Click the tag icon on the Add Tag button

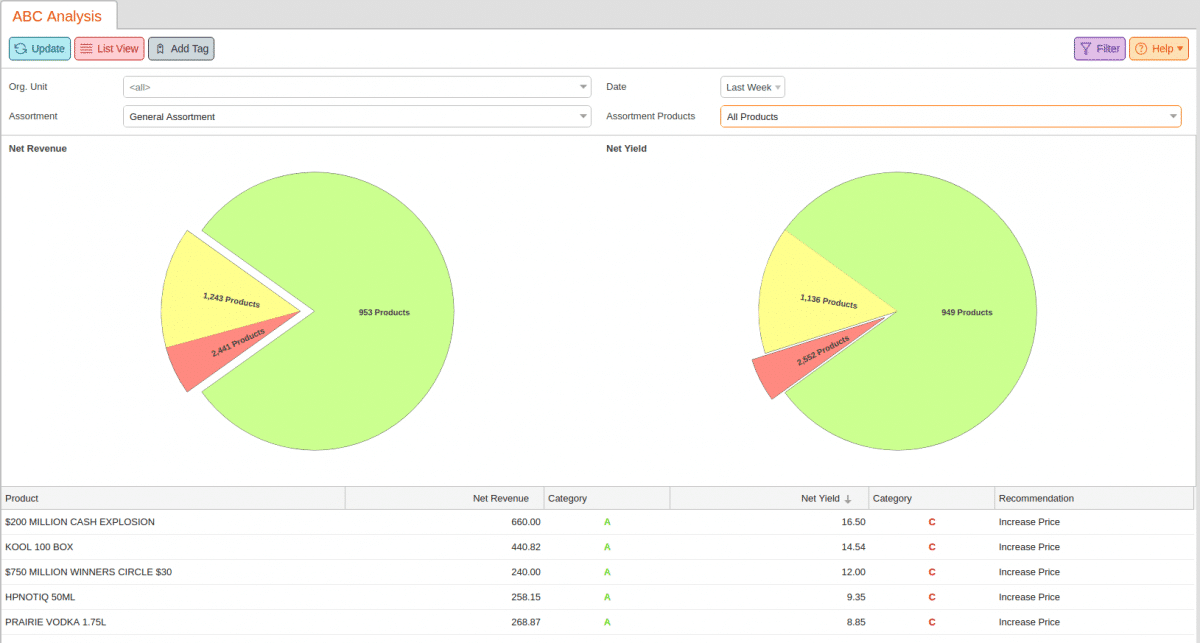(x=162, y=48)
